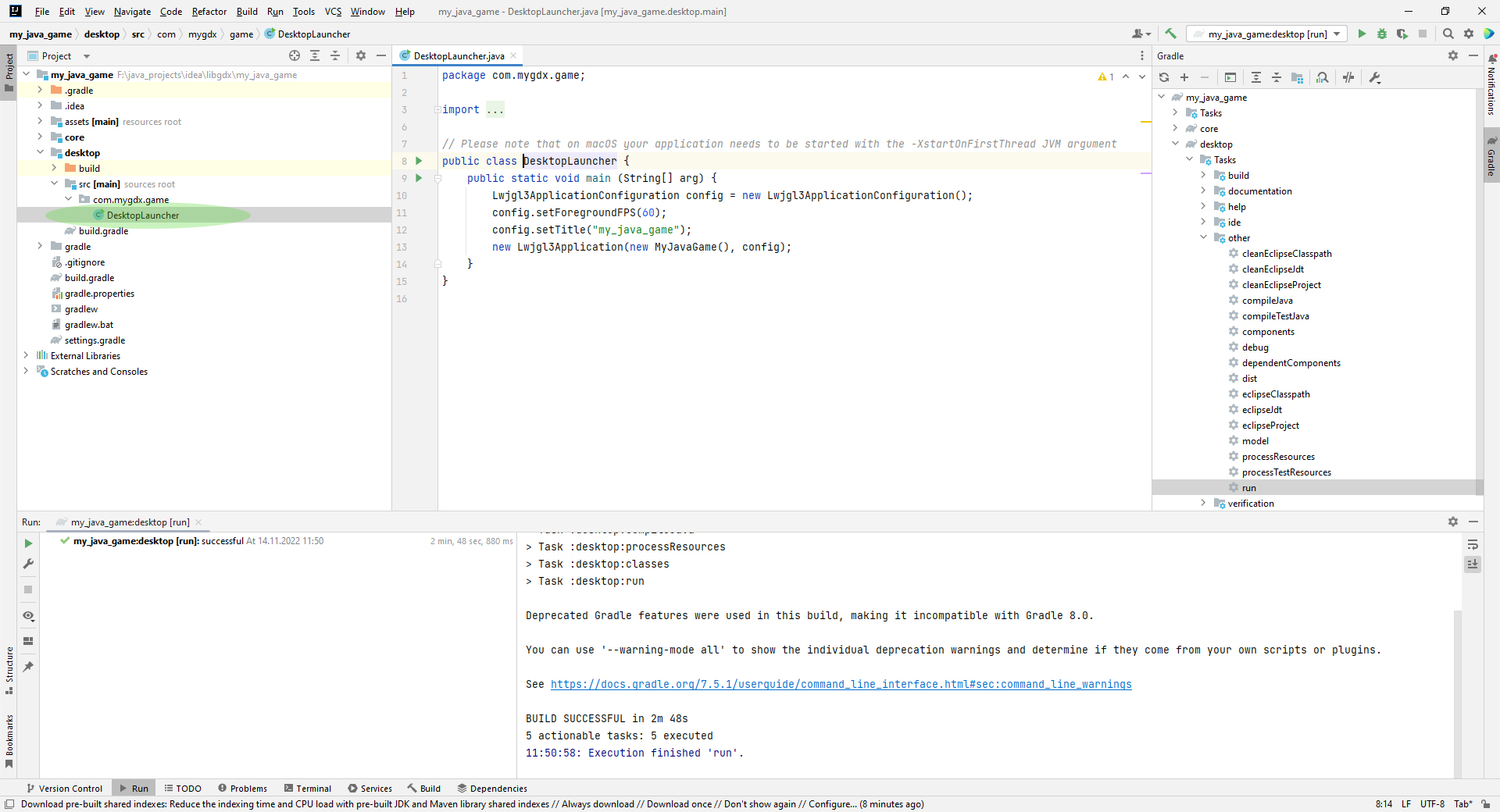Expand verification tasks group in Gradle
Viewport: 1500px width, 812px height.
[1203, 503]
